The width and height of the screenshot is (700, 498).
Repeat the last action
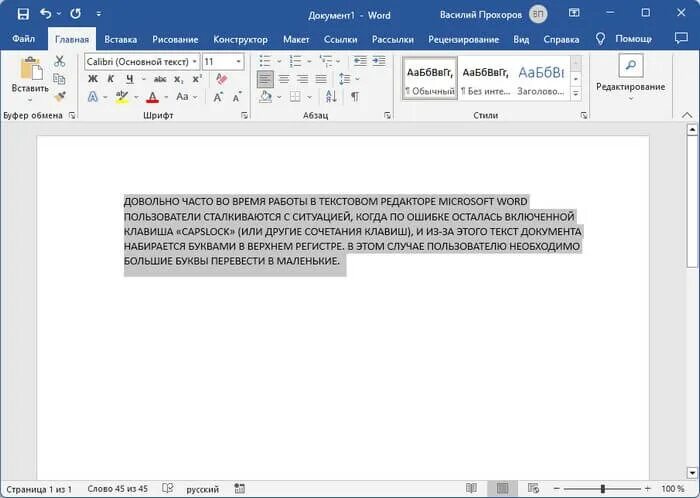[x=75, y=14]
